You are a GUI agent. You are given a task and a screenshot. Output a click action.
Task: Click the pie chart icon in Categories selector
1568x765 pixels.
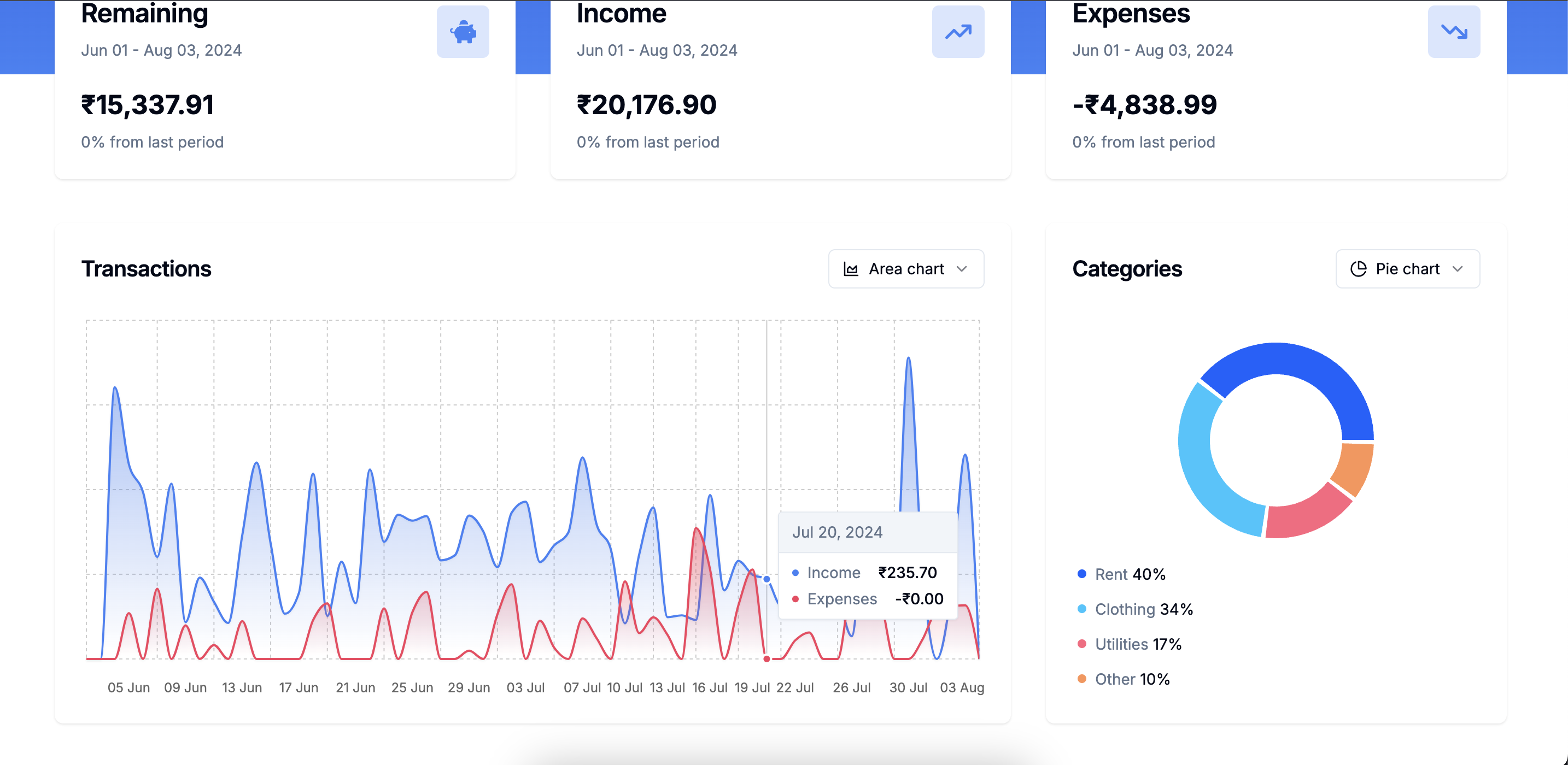point(1358,268)
